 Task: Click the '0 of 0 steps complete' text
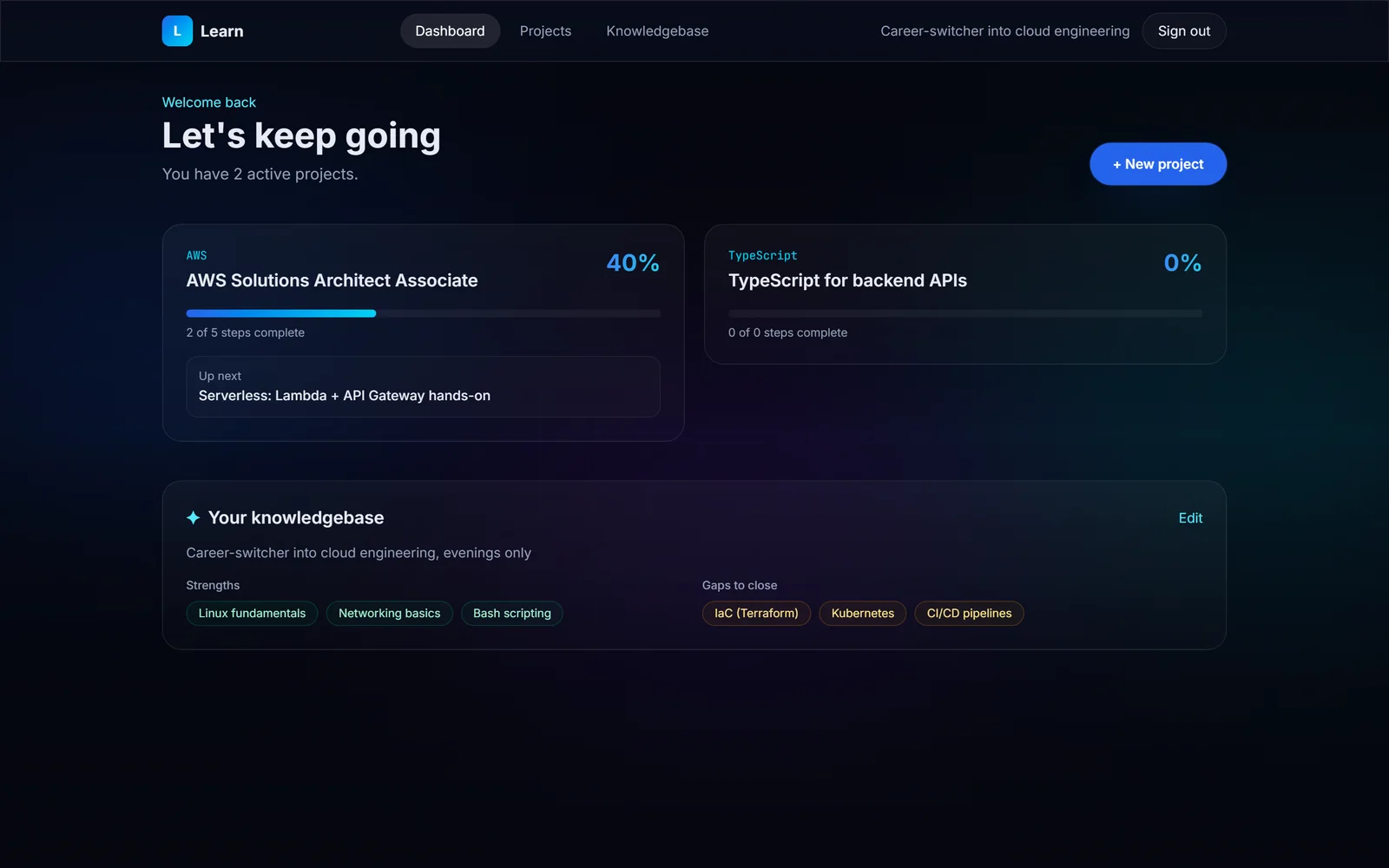click(x=787, y=332)
